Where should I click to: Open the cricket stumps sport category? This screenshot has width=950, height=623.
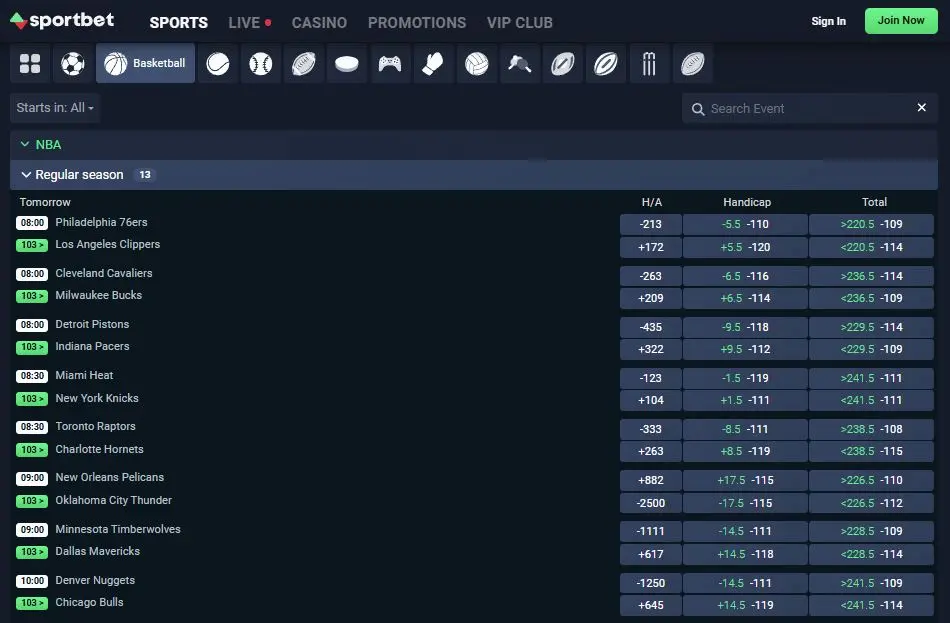click(649, 62)
